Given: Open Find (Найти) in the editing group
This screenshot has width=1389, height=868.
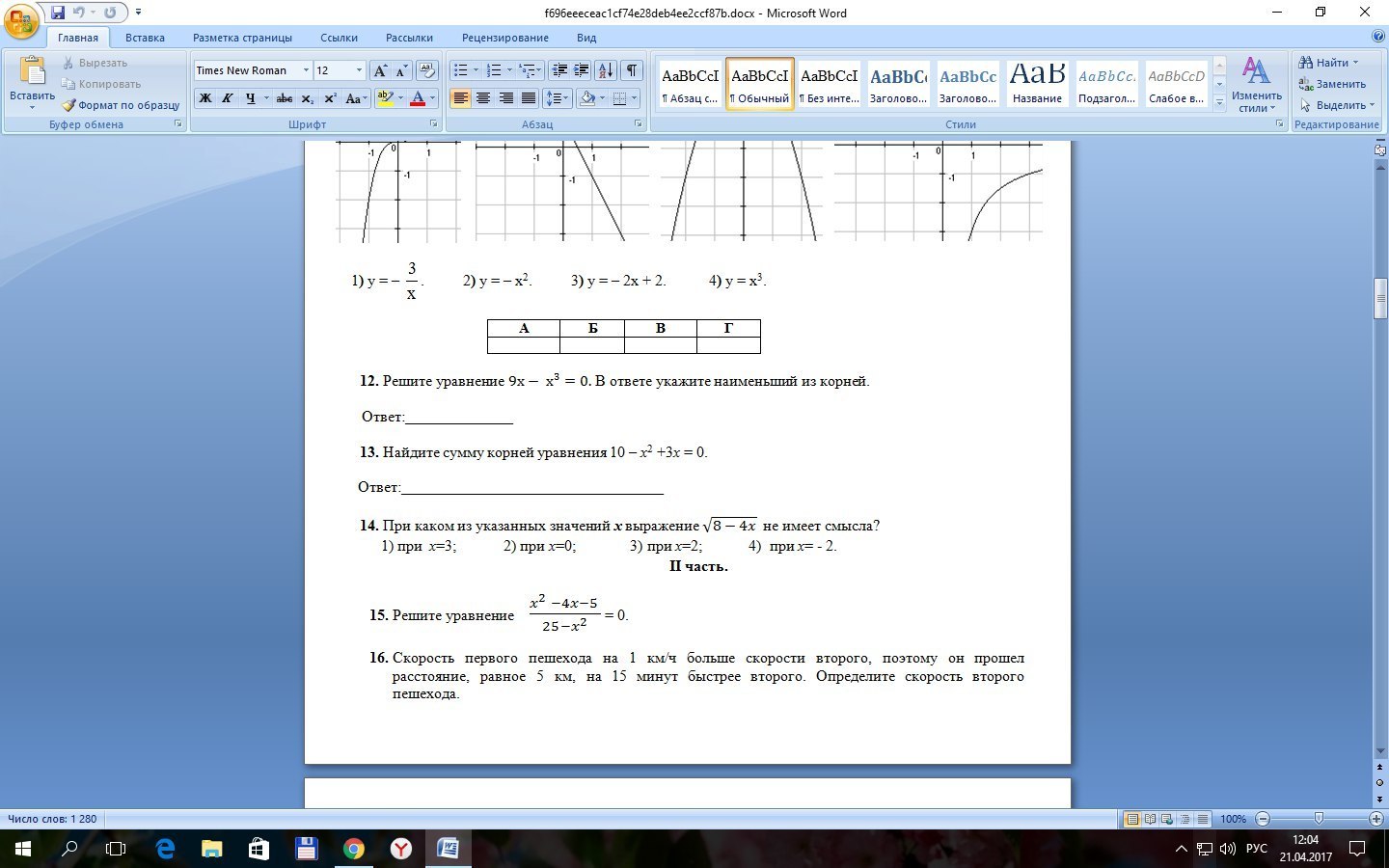Looking at the screenshot, I should pyautogui.click(x=1329, y=63).
